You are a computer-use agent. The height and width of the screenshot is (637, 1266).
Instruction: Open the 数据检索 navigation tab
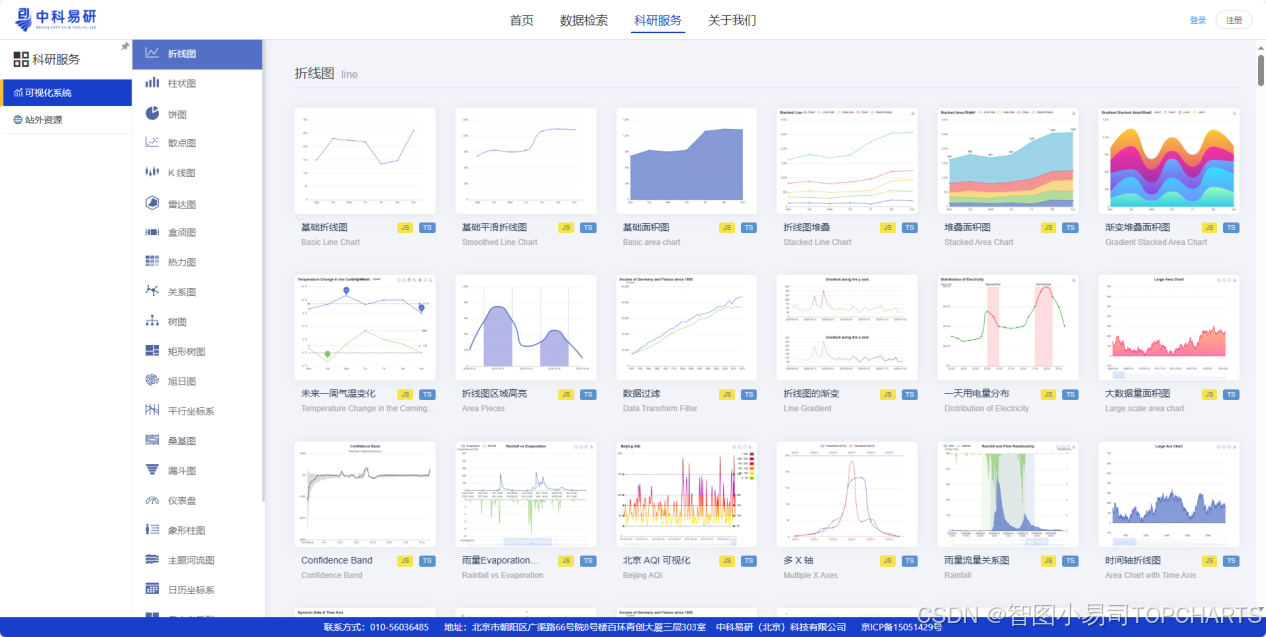tap(584, 20)
